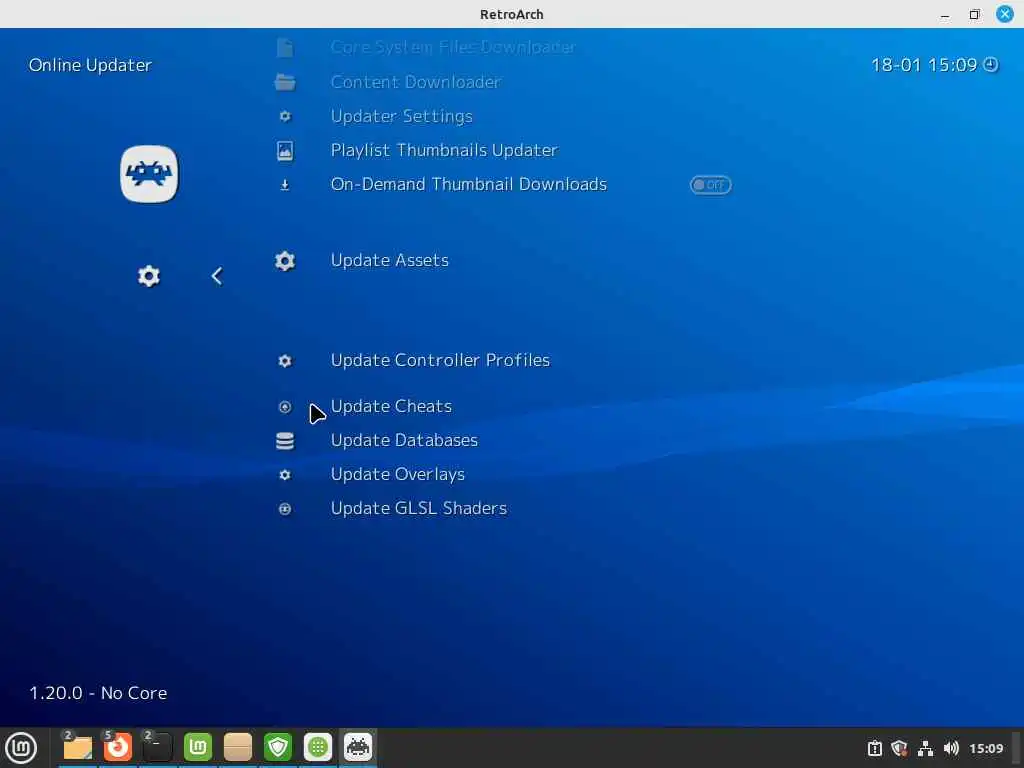1024x768 pixels.
Task: Run Update Cheats
Action: (x=391, y=406)
